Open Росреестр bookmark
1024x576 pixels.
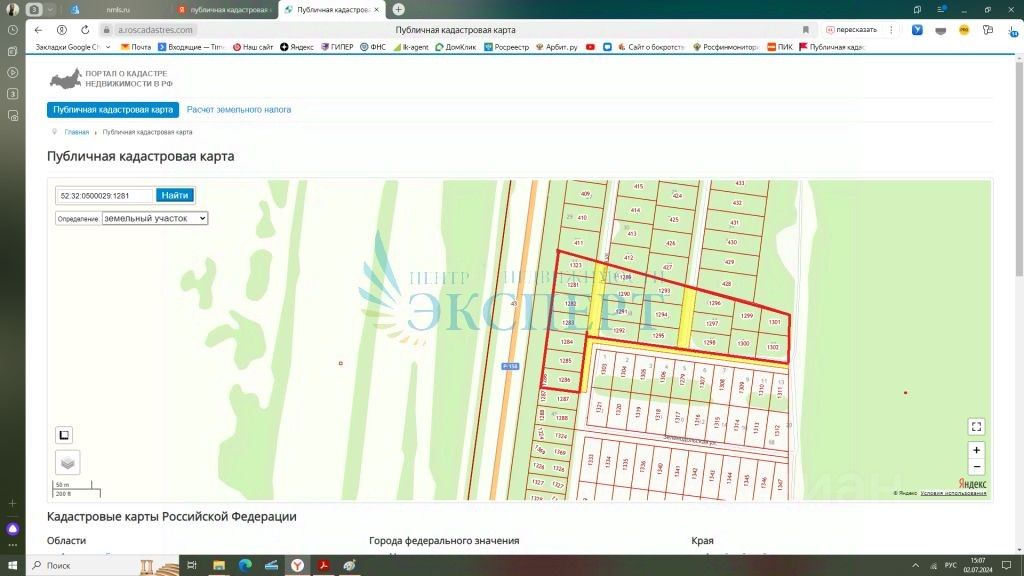(506, 47)
